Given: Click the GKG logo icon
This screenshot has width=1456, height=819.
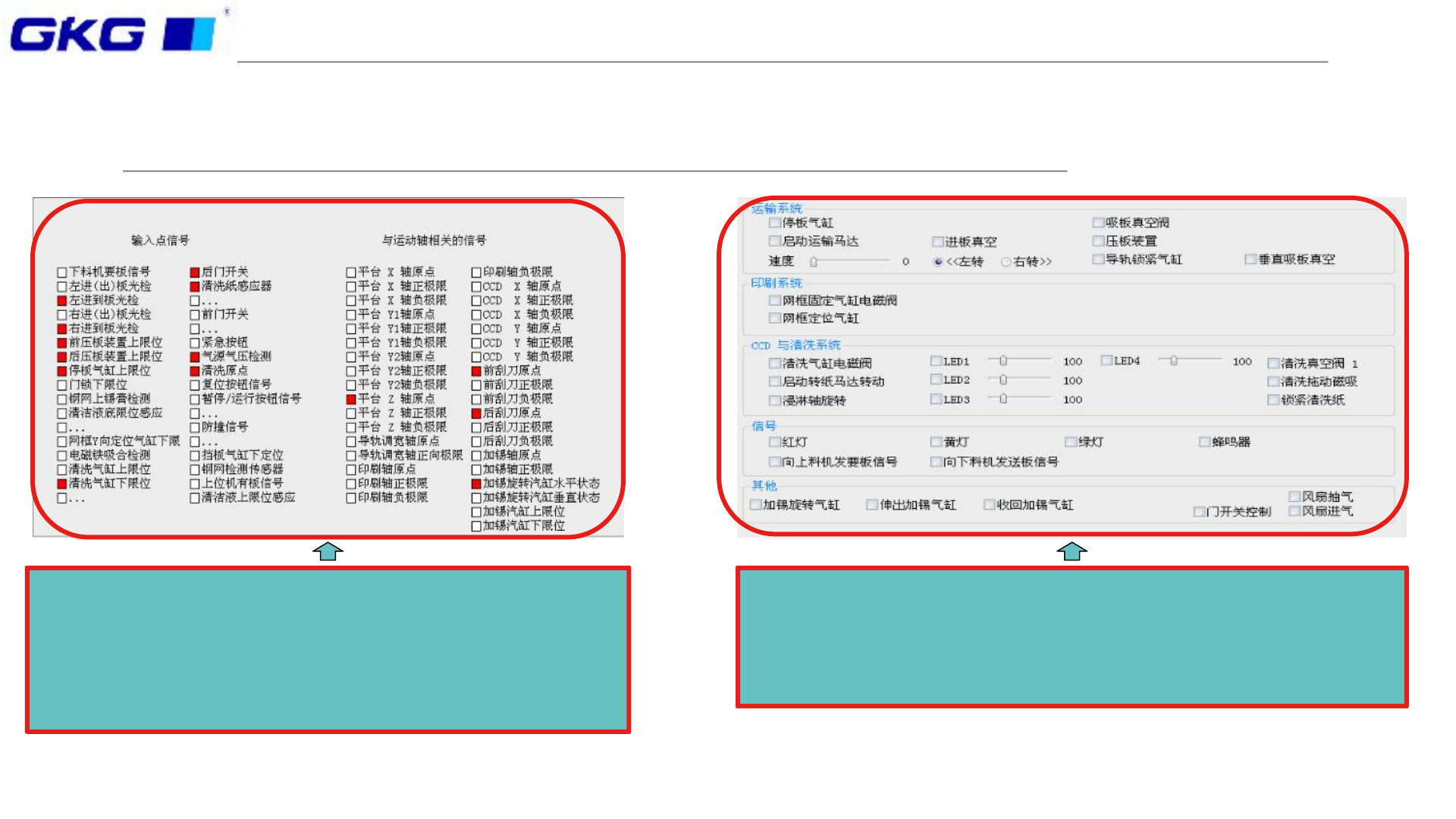Looking at the screenshot, I should pos(114,34).
